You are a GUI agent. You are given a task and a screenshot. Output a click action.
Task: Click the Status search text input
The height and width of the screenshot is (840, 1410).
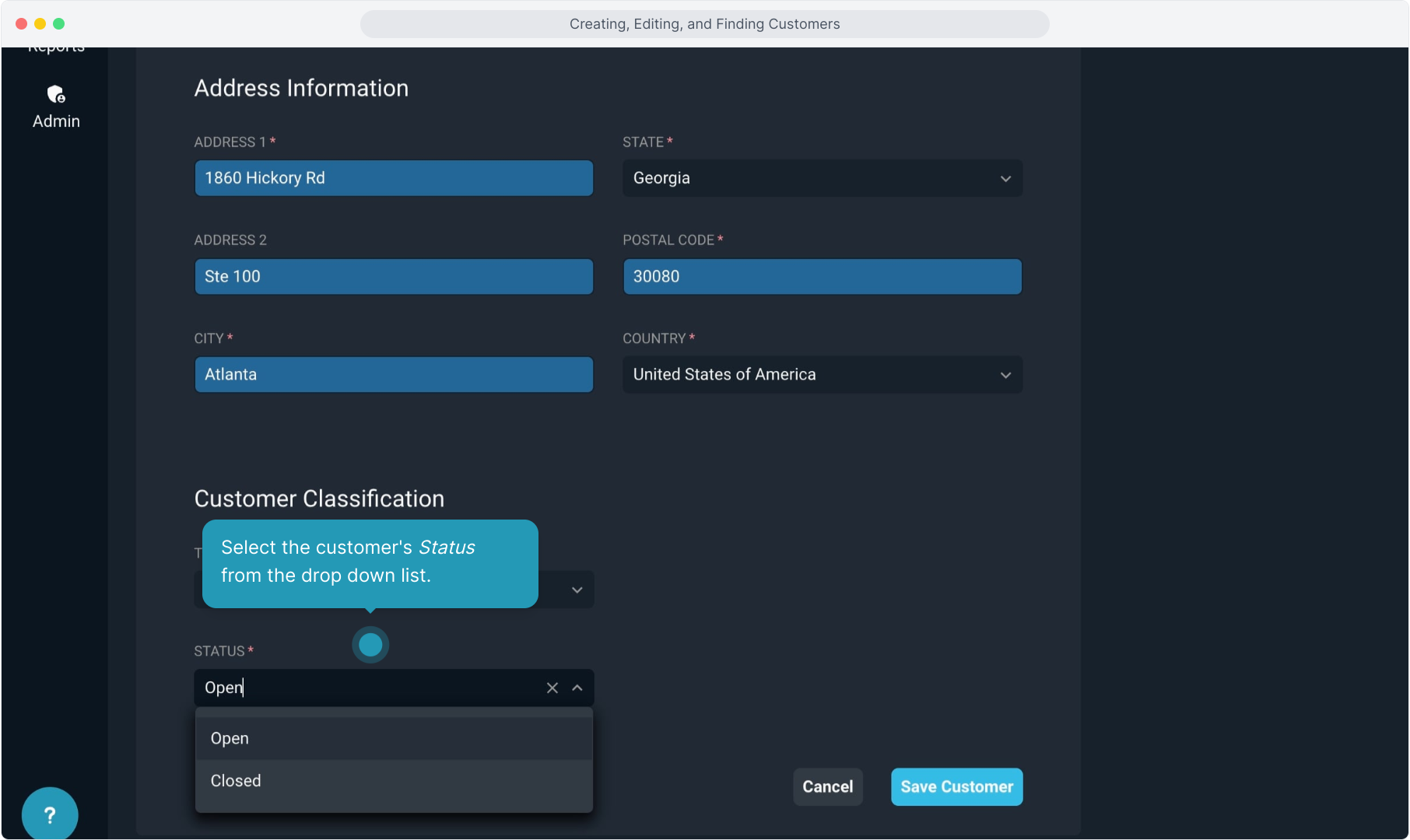(x=366, y=688)
